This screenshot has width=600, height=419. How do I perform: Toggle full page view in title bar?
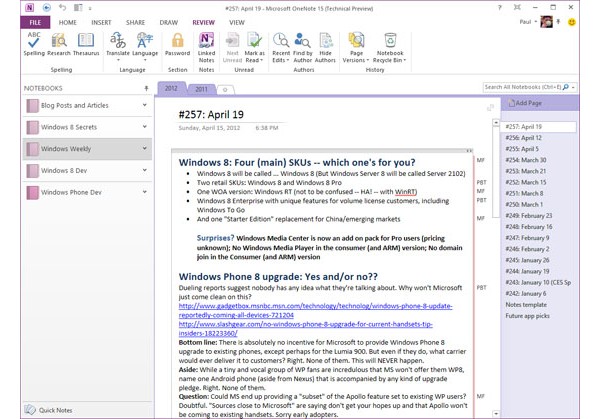(517, 7)
